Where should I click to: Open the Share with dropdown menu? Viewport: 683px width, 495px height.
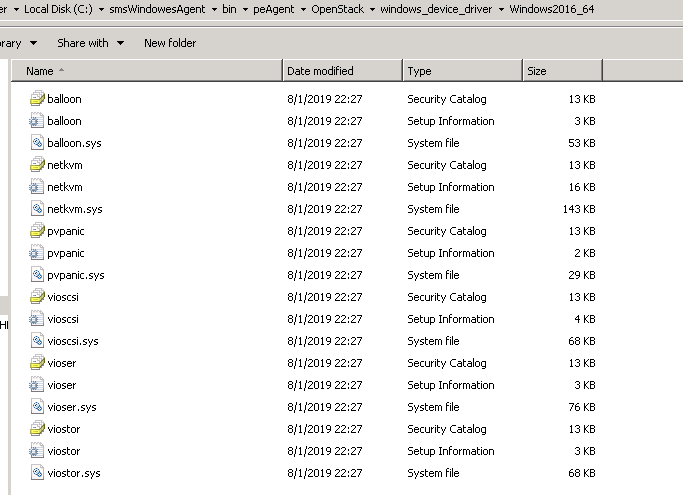90,43
